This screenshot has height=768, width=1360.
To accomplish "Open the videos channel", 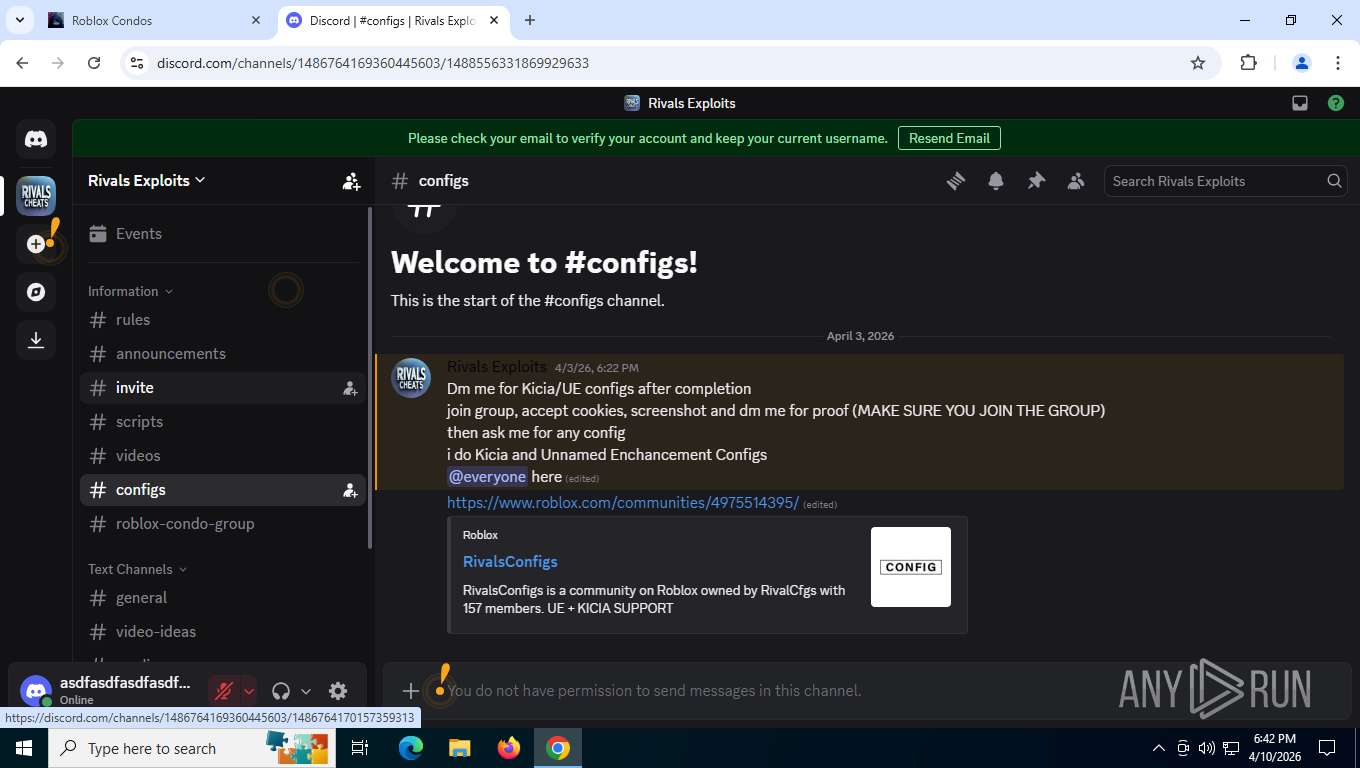I will tap(221, 456).
